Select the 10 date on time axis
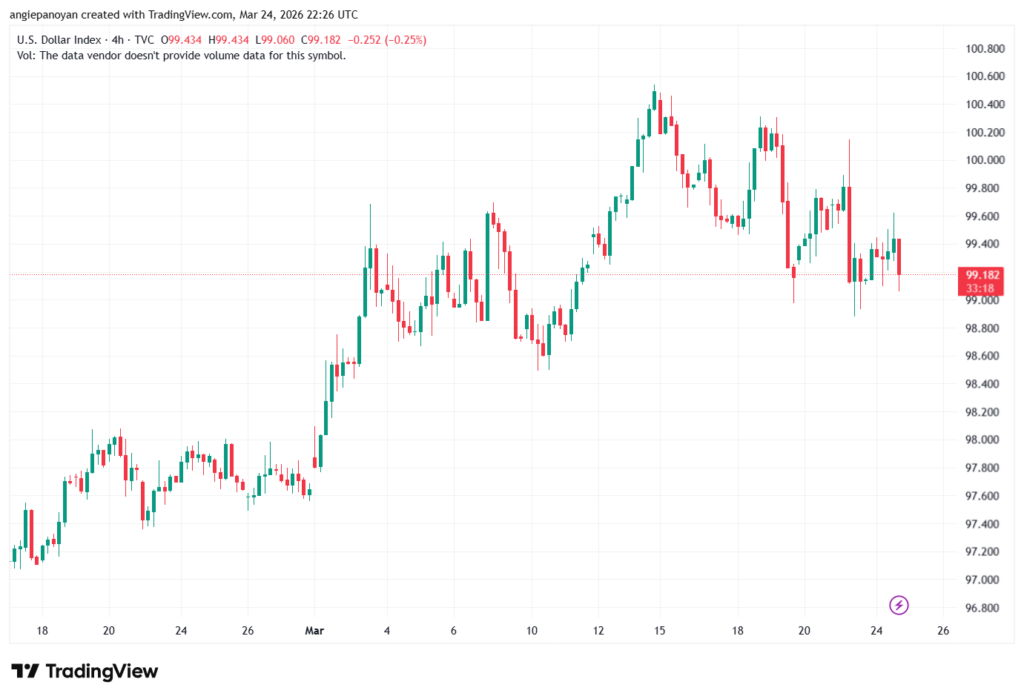This screenshot has height=699, width=1024. (x=532, y=631)
